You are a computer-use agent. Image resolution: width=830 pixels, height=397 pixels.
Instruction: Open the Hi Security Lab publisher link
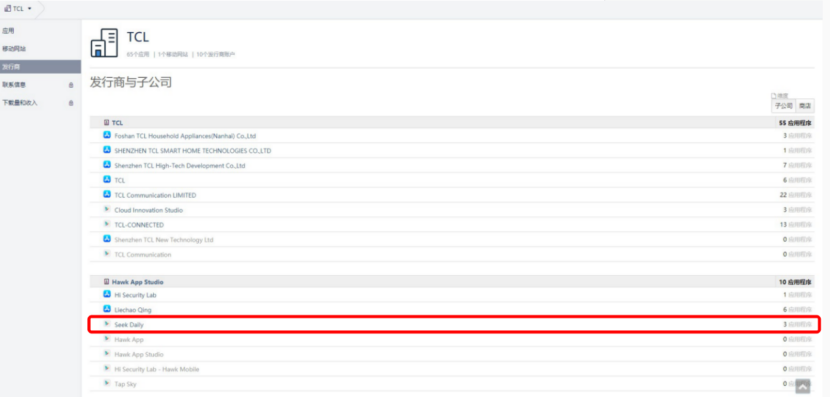[x=136, y=295]
